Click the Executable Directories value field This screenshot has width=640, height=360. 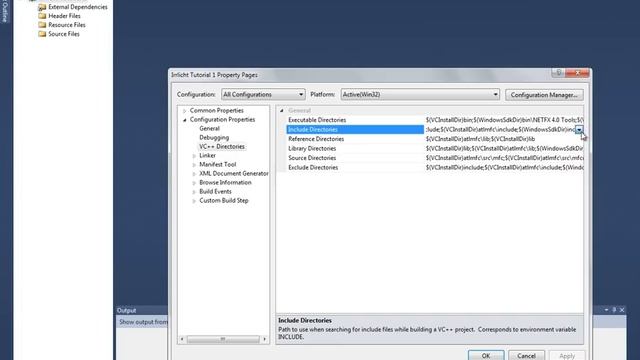tap(504, 120)
